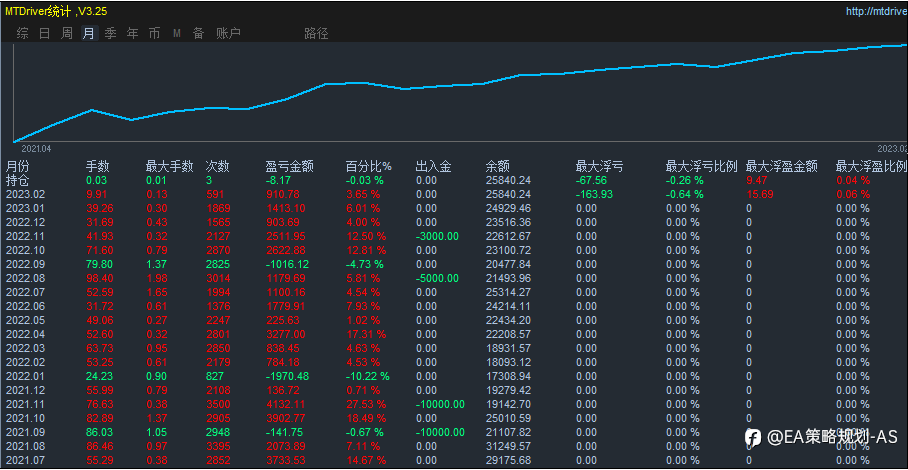Click the 路径 path label

point(316,34)
